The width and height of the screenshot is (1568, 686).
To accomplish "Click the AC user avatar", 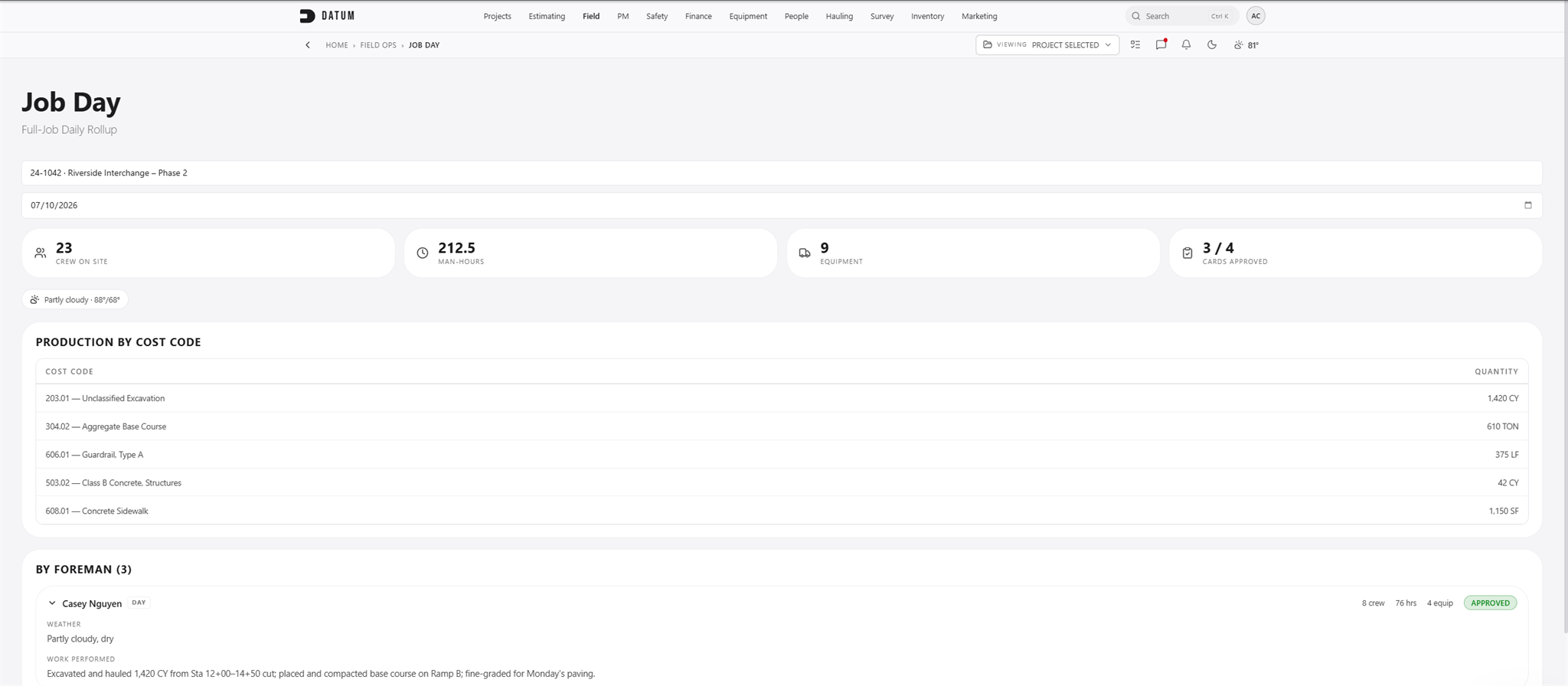I will coord(1256,15).
